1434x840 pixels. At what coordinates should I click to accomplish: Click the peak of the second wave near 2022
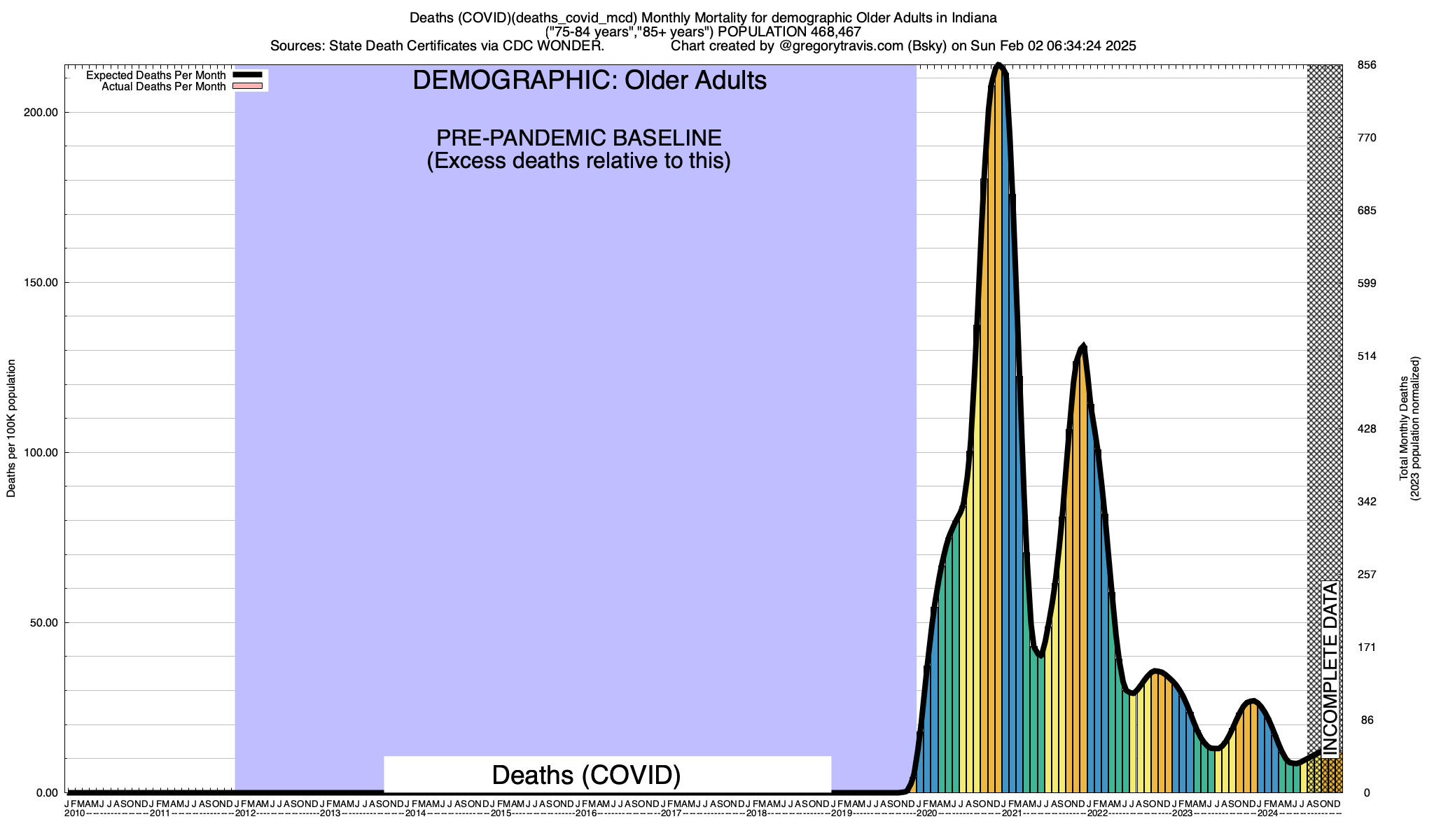coord(1083,347)
